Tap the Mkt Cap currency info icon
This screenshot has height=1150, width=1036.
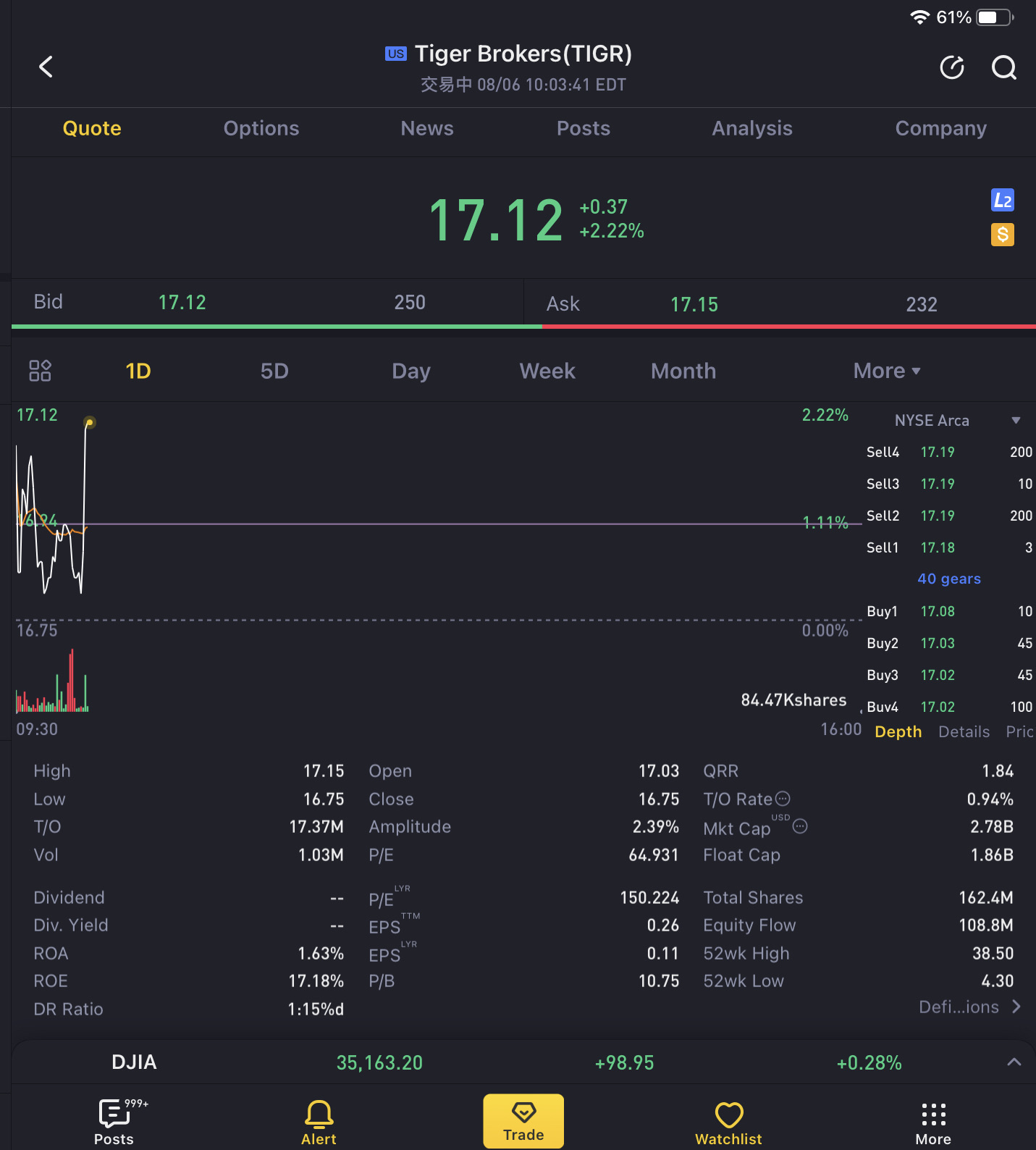800,826
